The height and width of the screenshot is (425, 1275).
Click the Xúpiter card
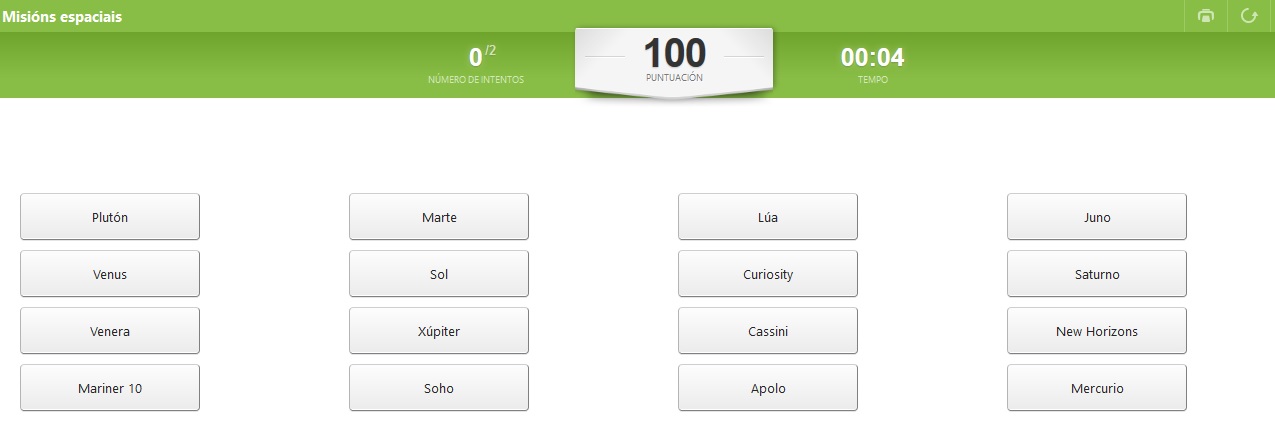439,331
